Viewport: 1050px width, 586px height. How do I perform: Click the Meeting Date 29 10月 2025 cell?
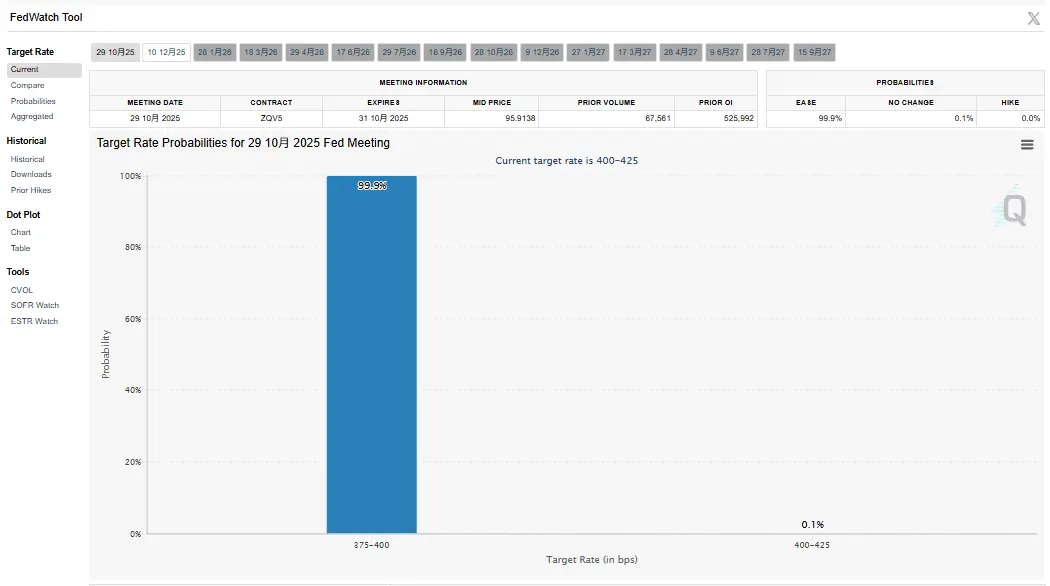tap(155, 119)
